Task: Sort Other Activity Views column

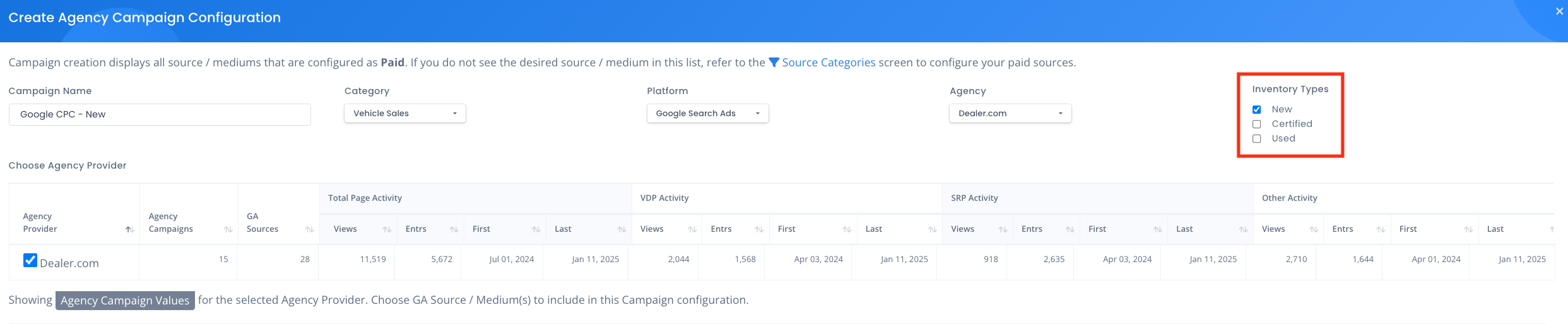Action: [1313, 229]
